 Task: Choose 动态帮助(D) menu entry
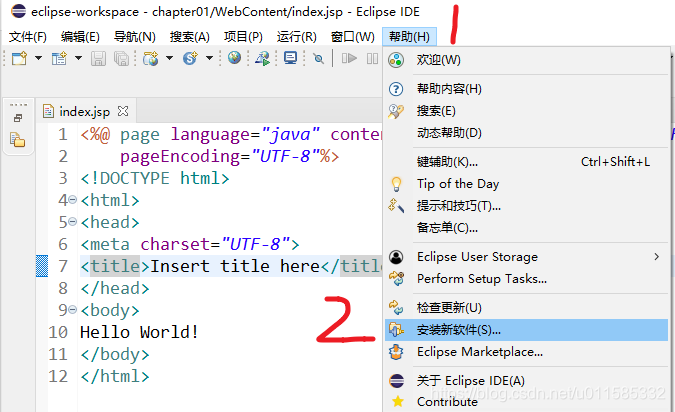526,133
